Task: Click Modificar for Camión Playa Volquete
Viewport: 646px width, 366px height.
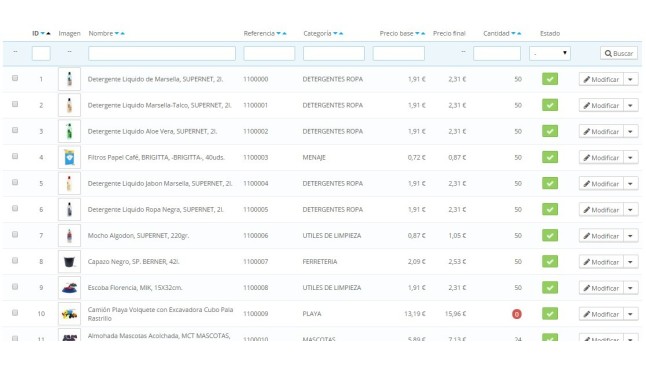Action: (601, 314)
